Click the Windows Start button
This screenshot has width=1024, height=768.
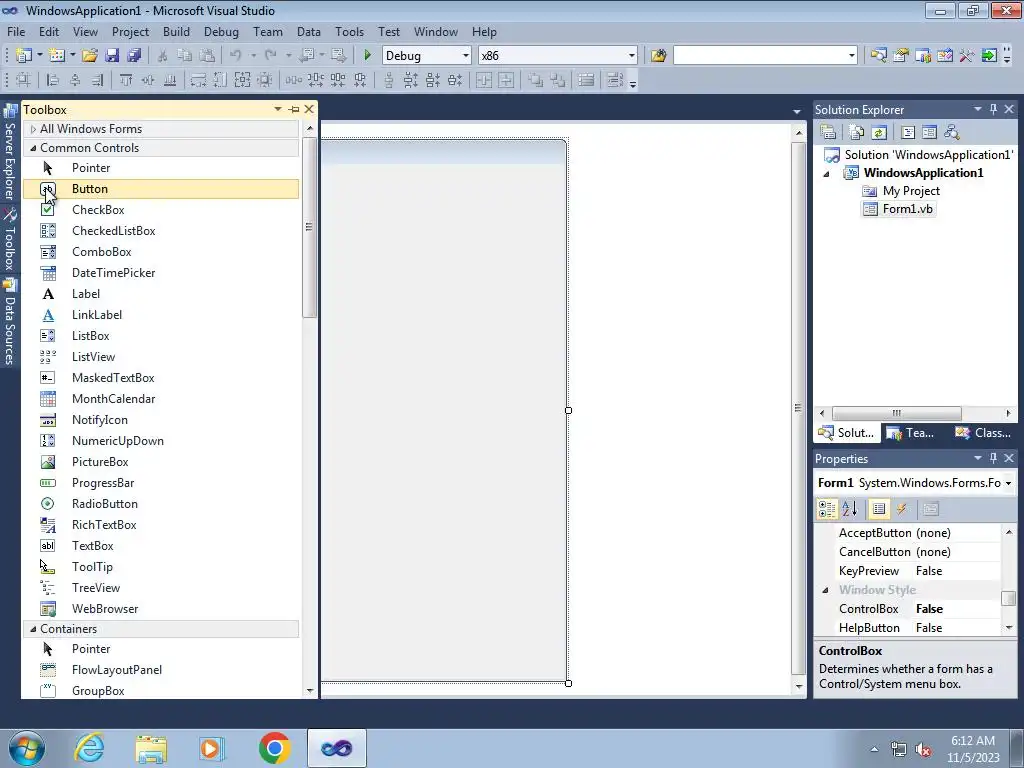tap(27, 748)
